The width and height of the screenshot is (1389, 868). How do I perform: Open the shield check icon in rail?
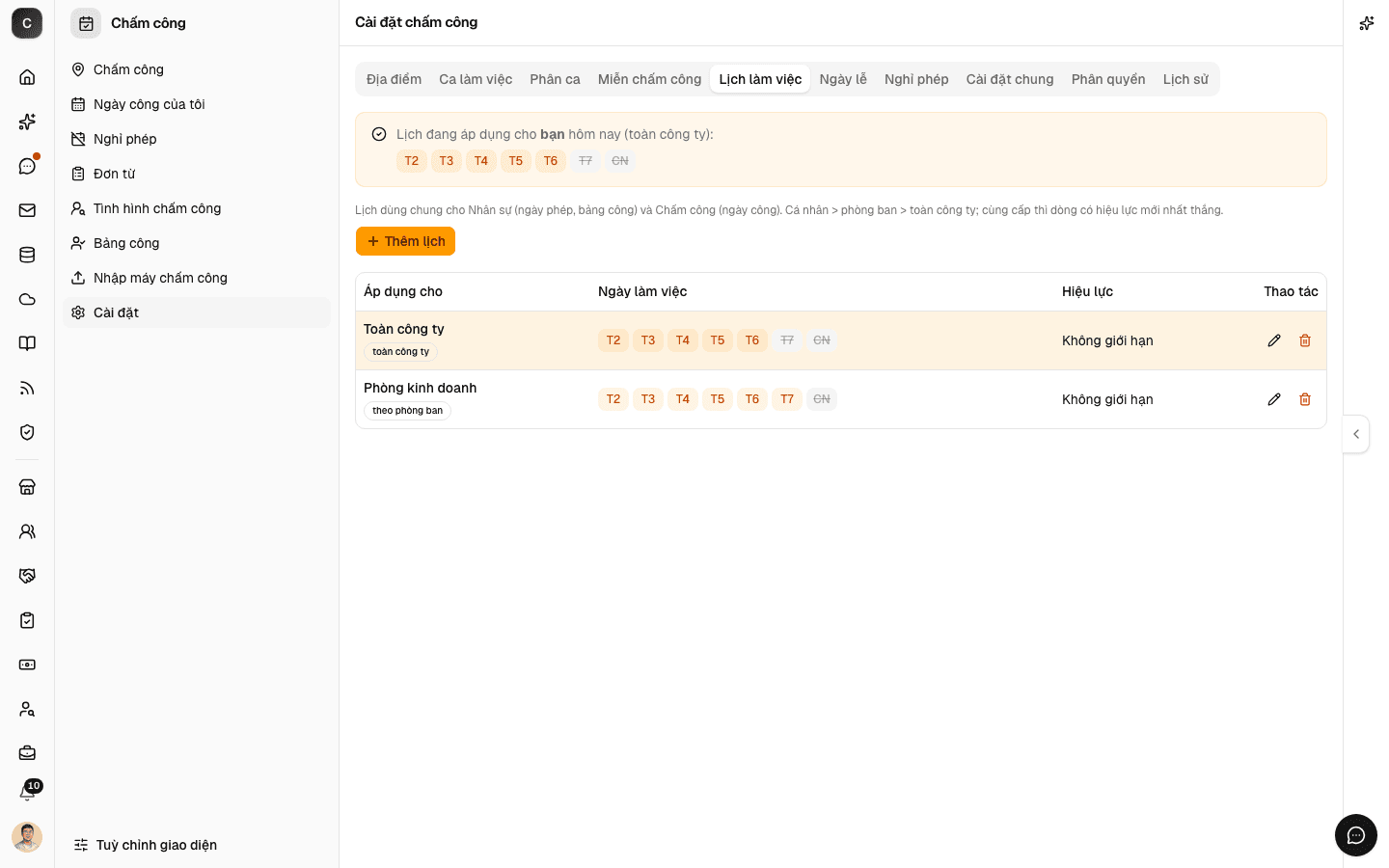click(27, 432)
